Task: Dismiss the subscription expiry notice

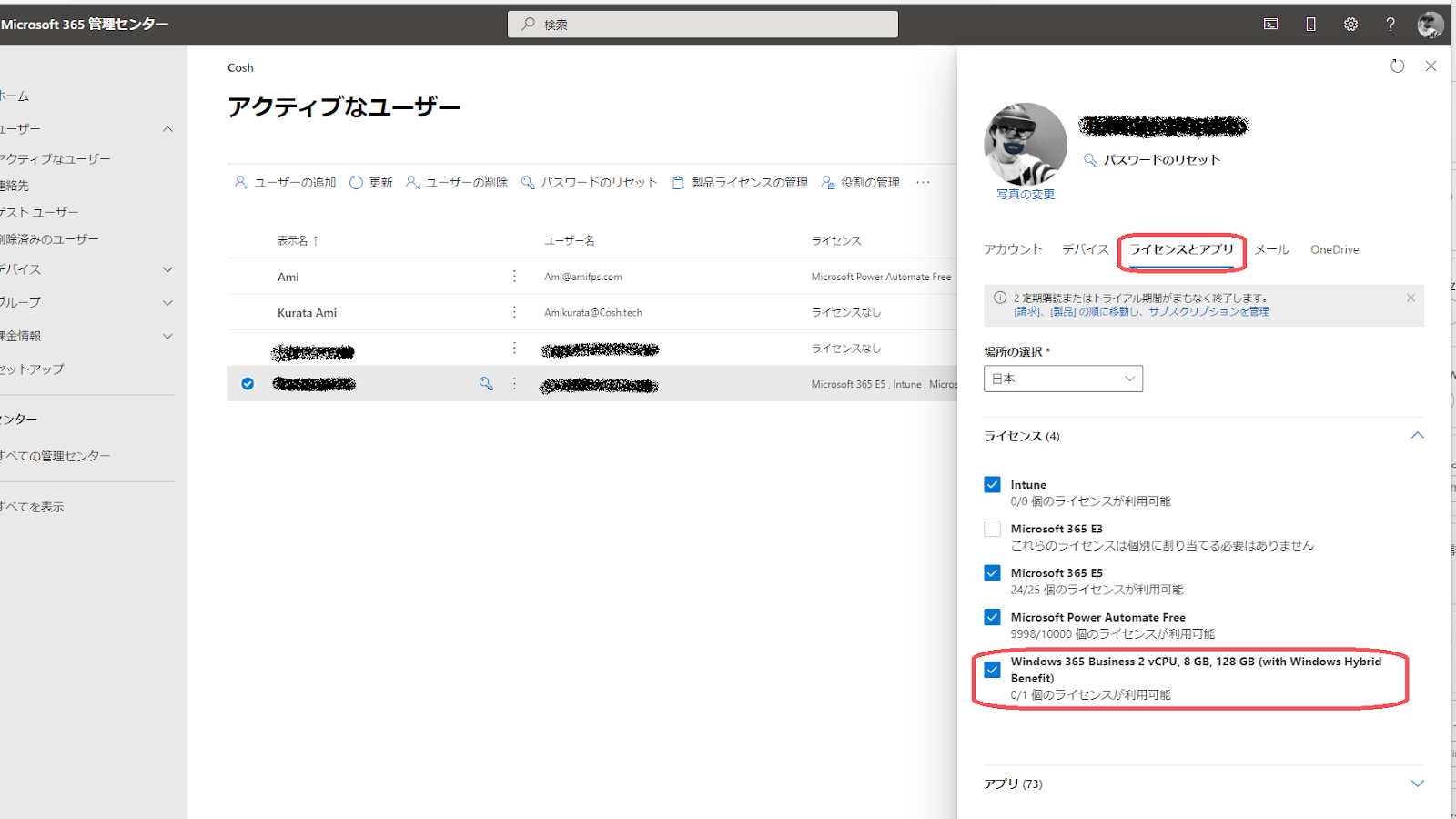Action: point(1410,298)
